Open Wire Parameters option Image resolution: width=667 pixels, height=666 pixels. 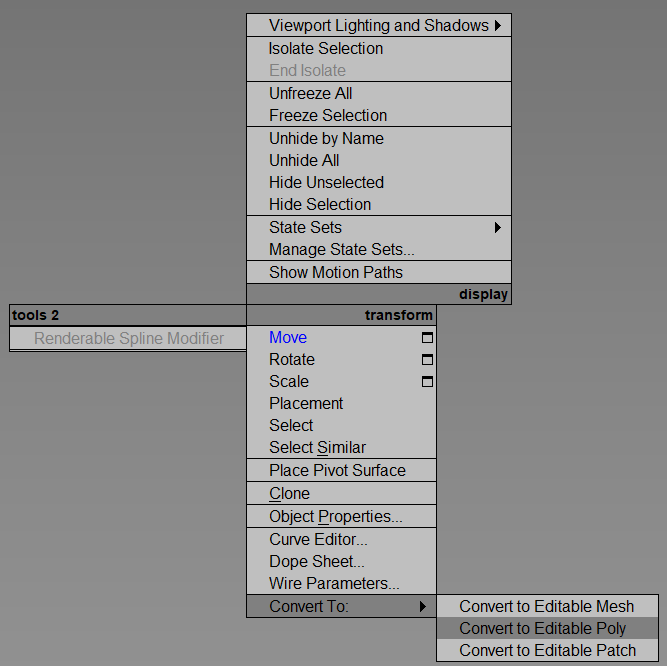coord(334,584)
